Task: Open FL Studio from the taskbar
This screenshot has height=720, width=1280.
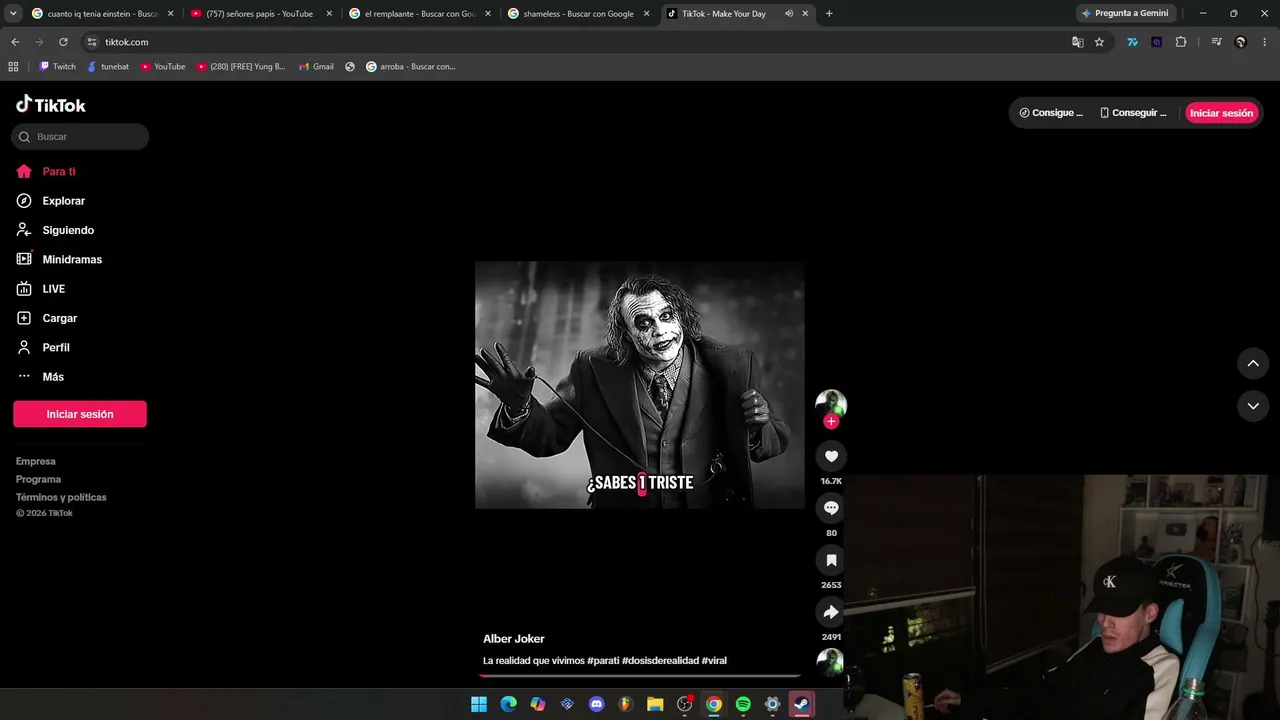Action: [x=626, y=704]
